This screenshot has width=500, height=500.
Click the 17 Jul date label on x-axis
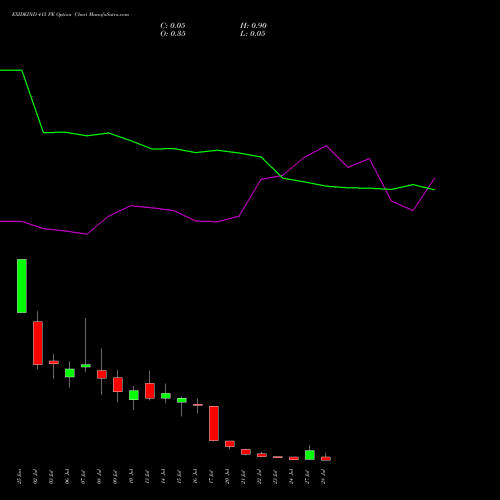click(211, 477)
